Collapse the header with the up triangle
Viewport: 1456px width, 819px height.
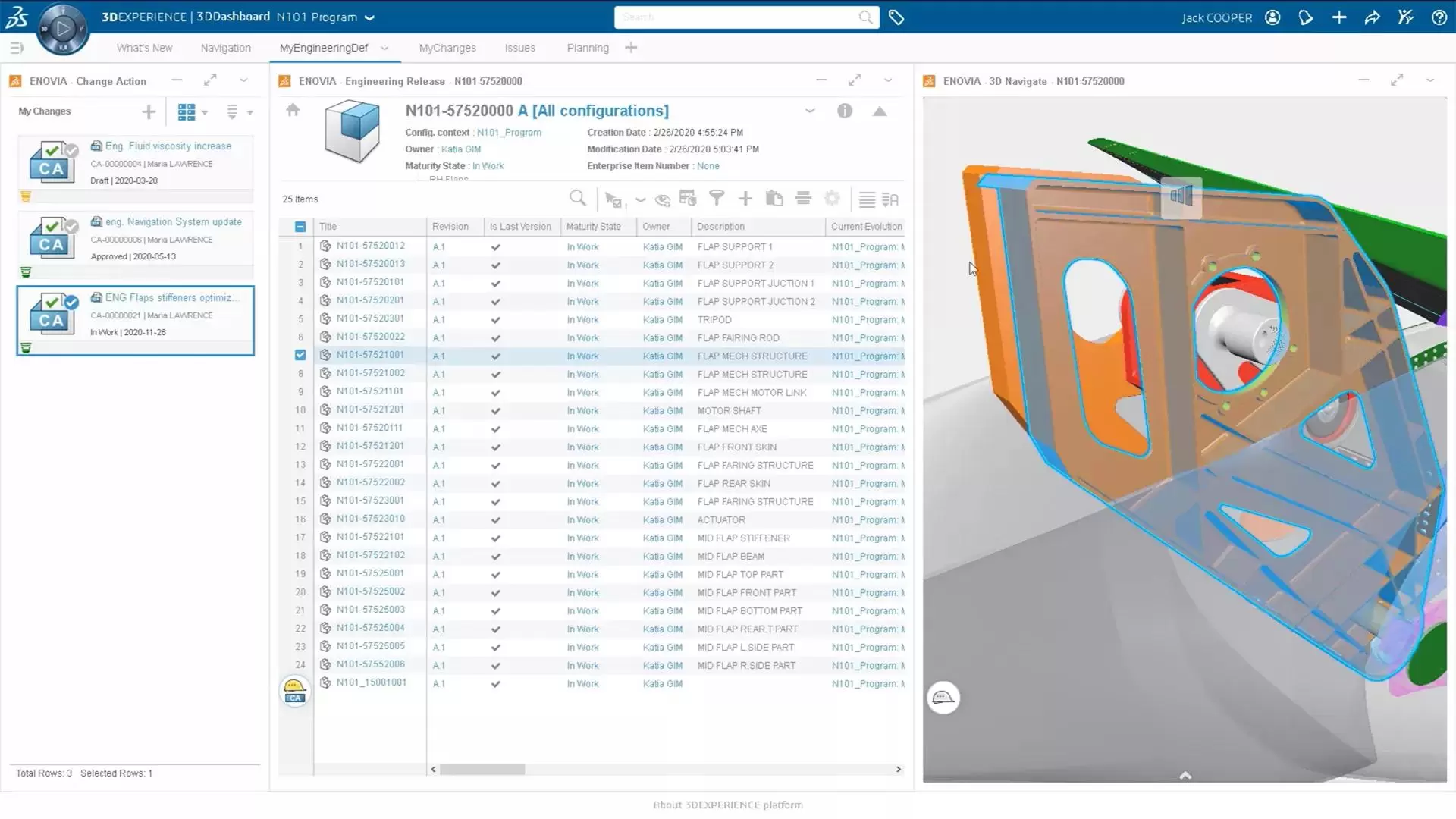click(x=880, y=111)
